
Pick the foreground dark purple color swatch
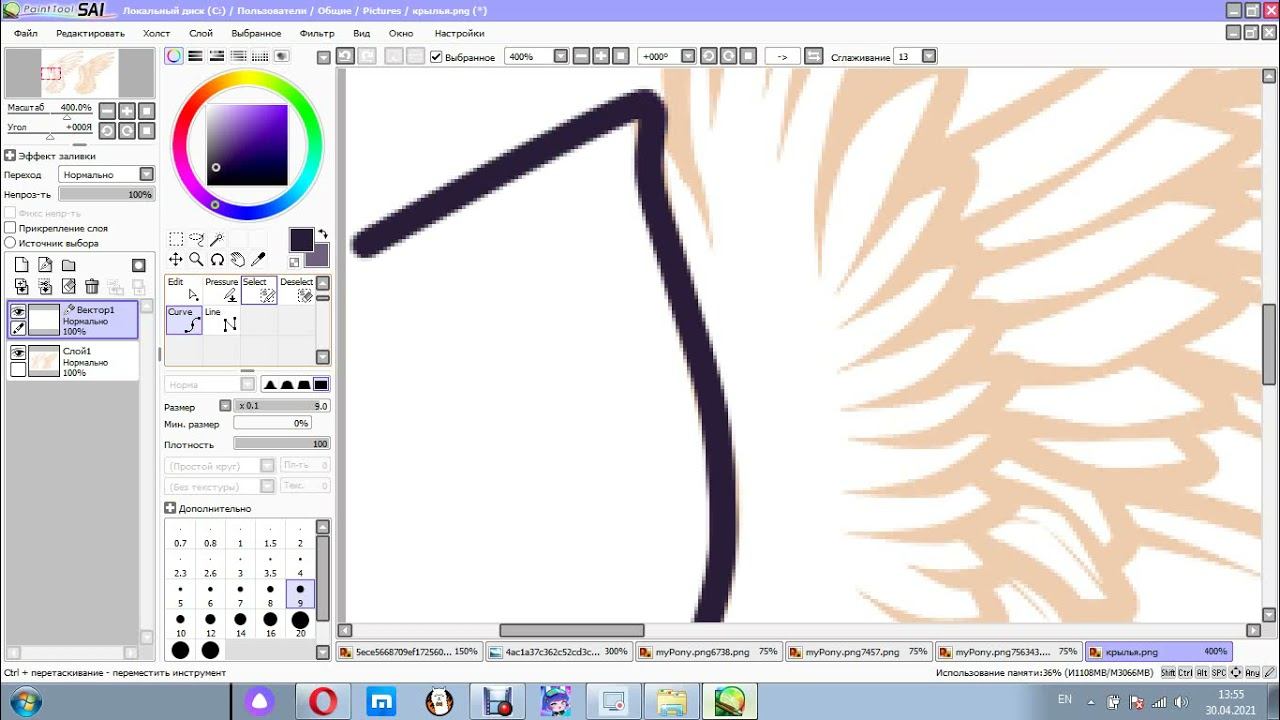point(301,239)
